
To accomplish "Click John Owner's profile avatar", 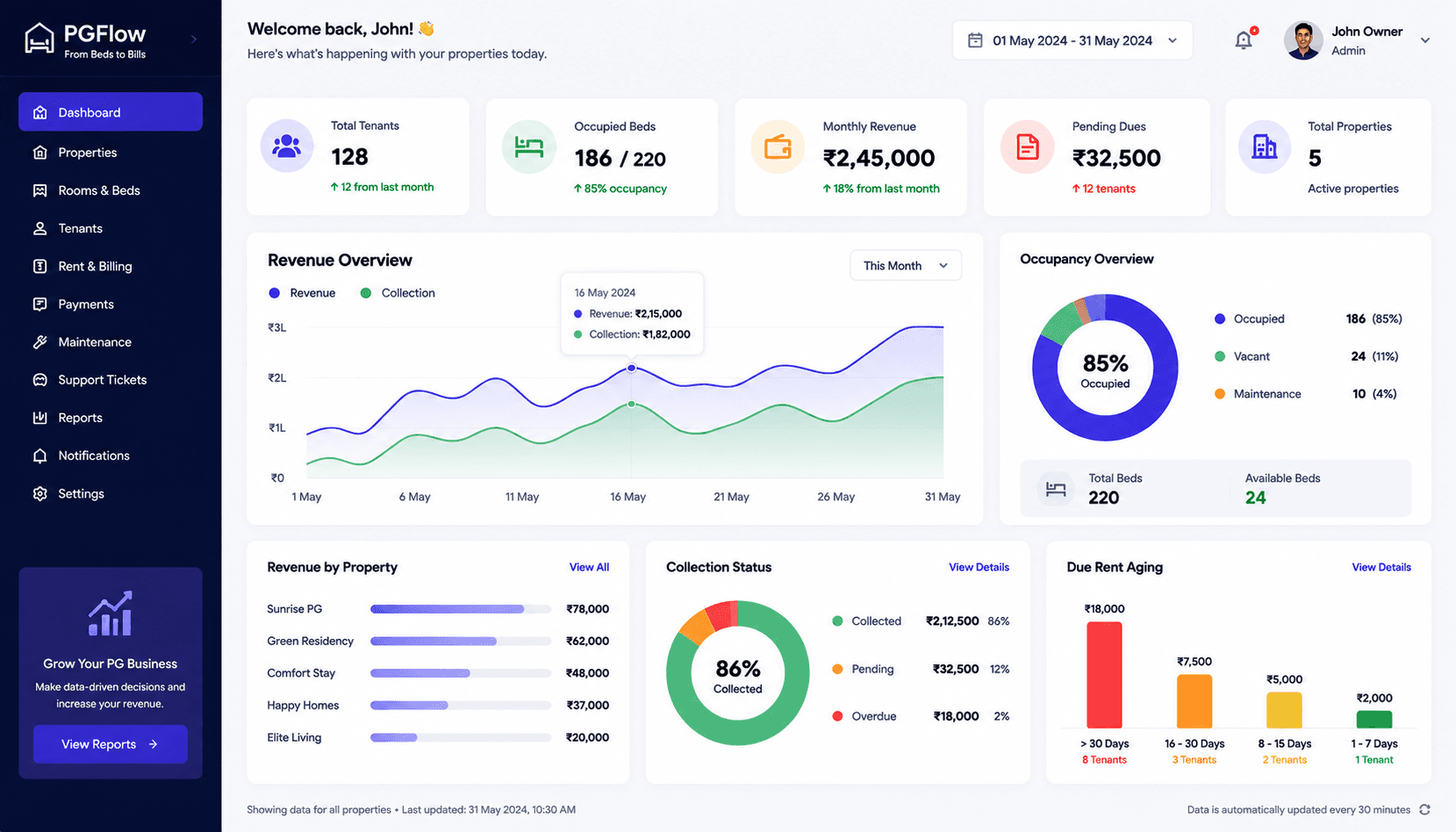I will point(1303,40).
